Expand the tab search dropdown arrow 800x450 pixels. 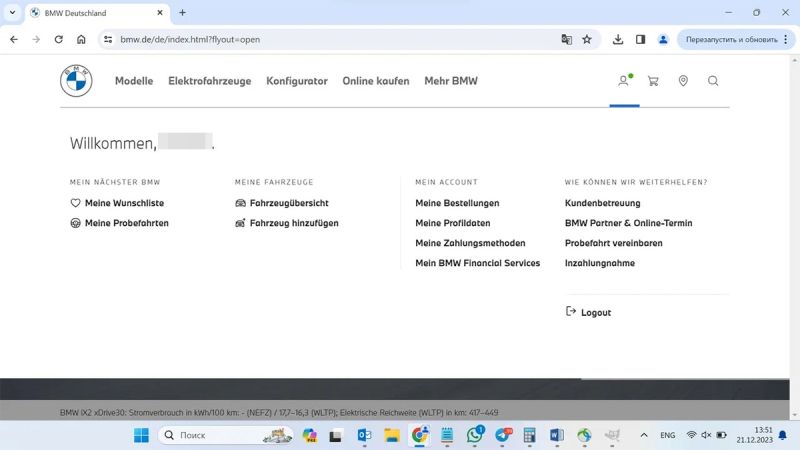[12, 13]
